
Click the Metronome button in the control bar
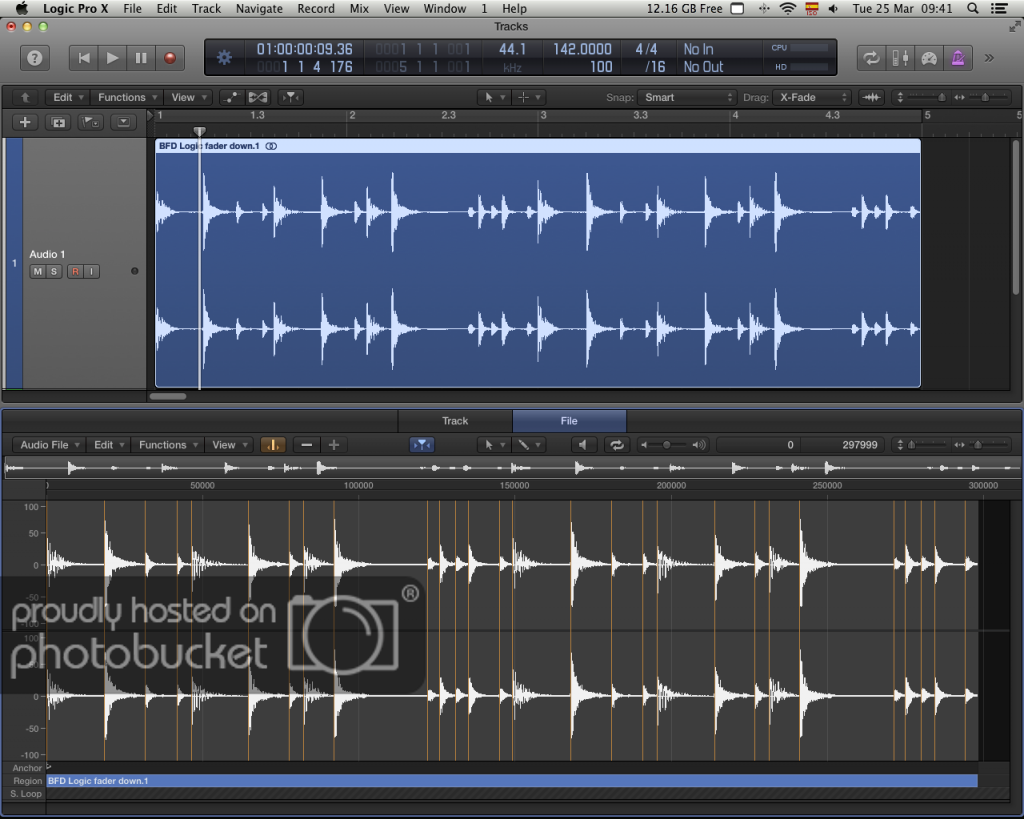point(957,58)
